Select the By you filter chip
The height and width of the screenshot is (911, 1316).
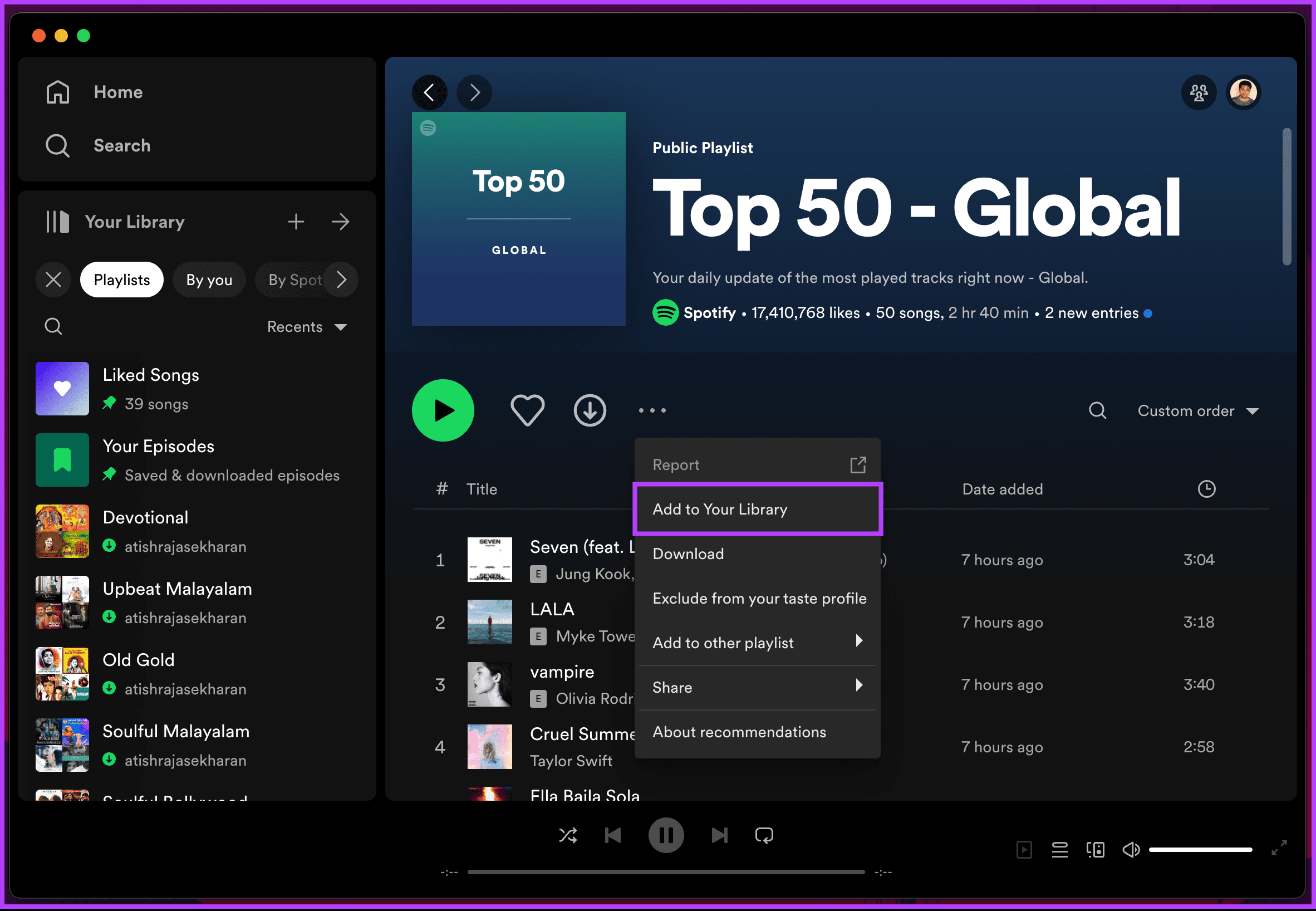209,280
